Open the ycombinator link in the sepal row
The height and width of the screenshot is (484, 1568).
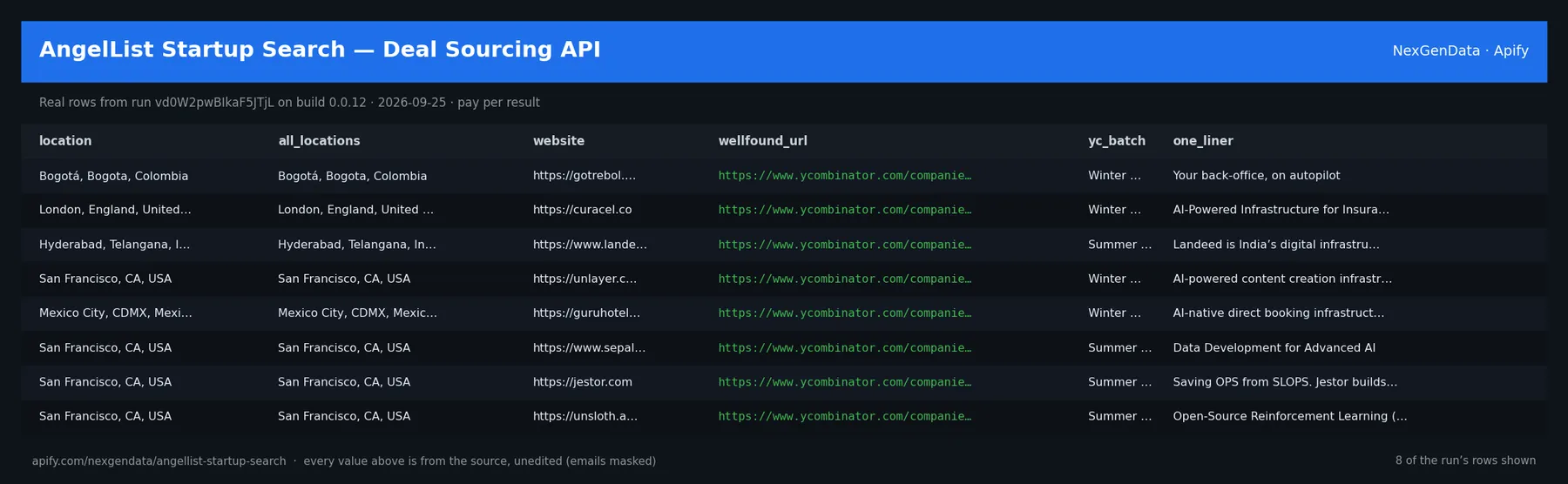[844, 347]
